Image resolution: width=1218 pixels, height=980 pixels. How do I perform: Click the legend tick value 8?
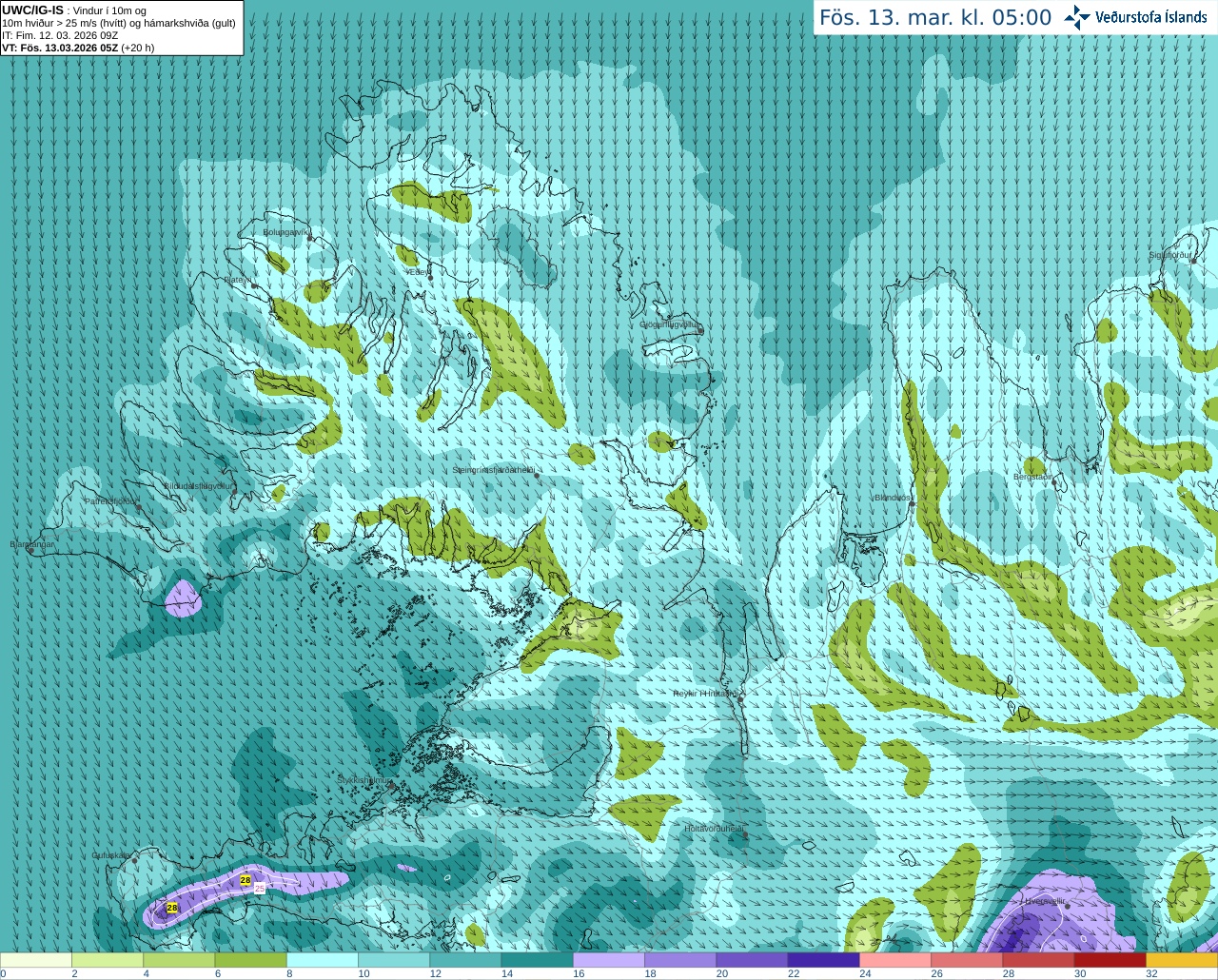(x=289, y=973)
